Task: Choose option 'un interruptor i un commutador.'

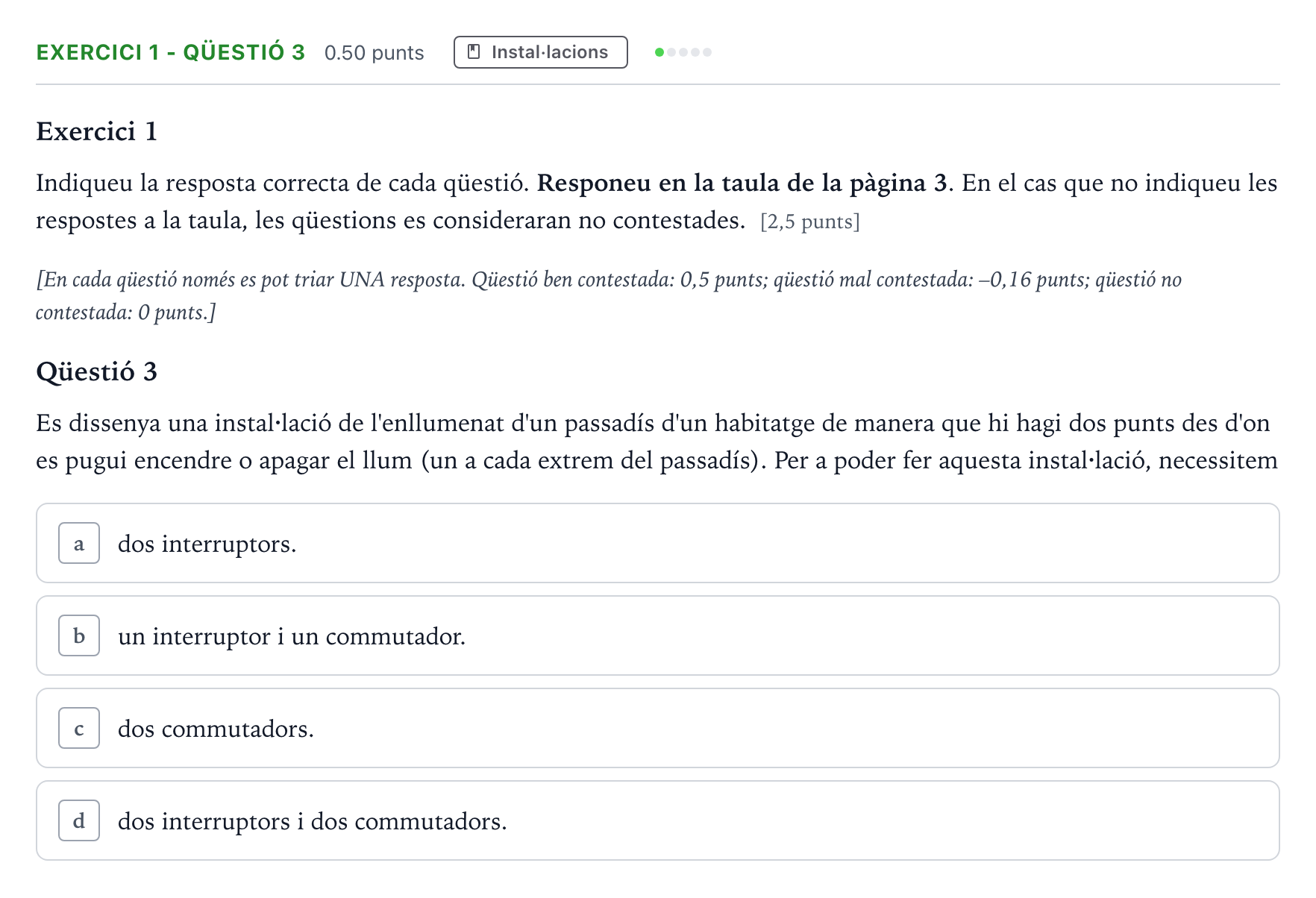Action: (x=658, y=636)
